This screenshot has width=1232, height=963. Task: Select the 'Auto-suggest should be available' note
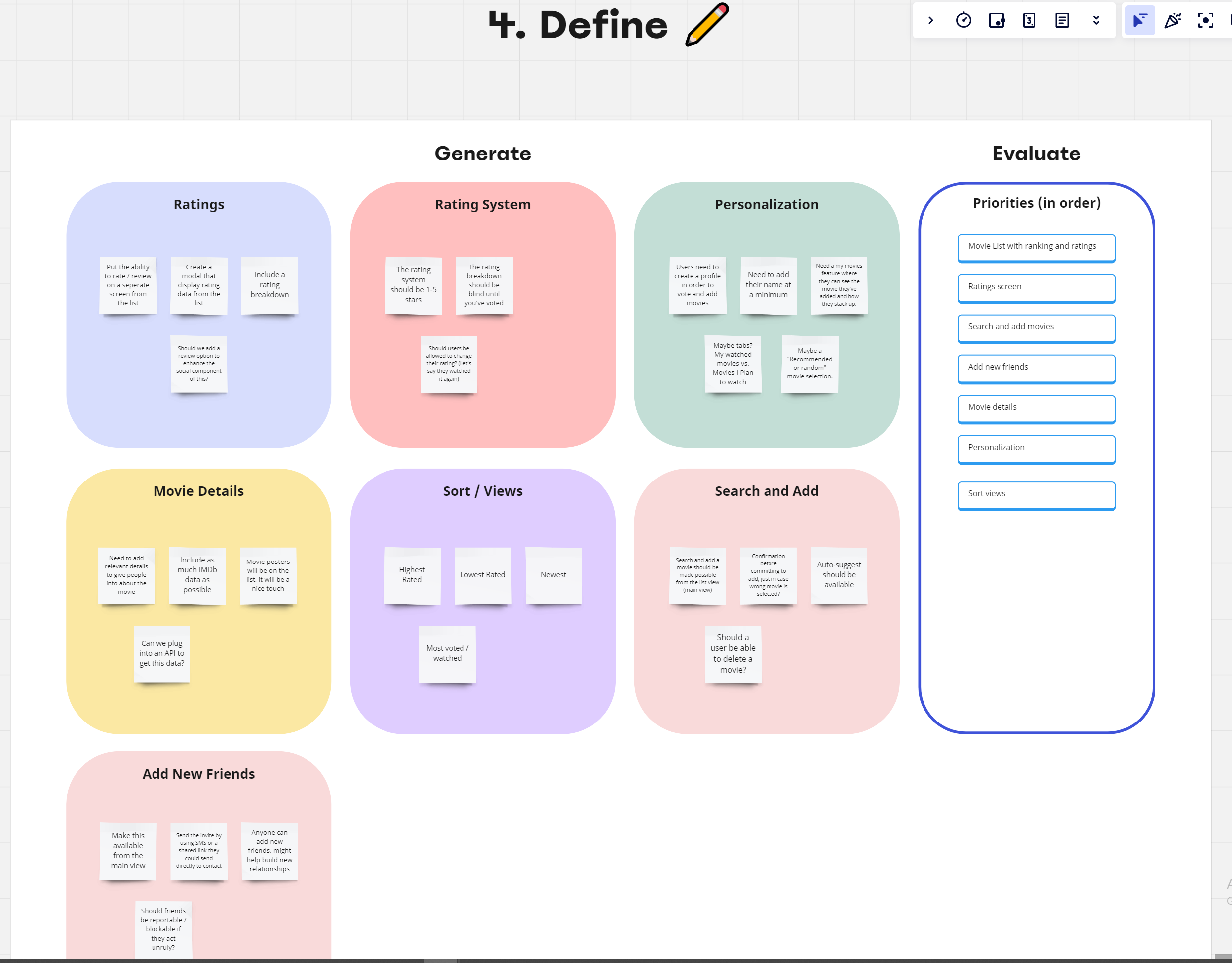coord(839,575)
